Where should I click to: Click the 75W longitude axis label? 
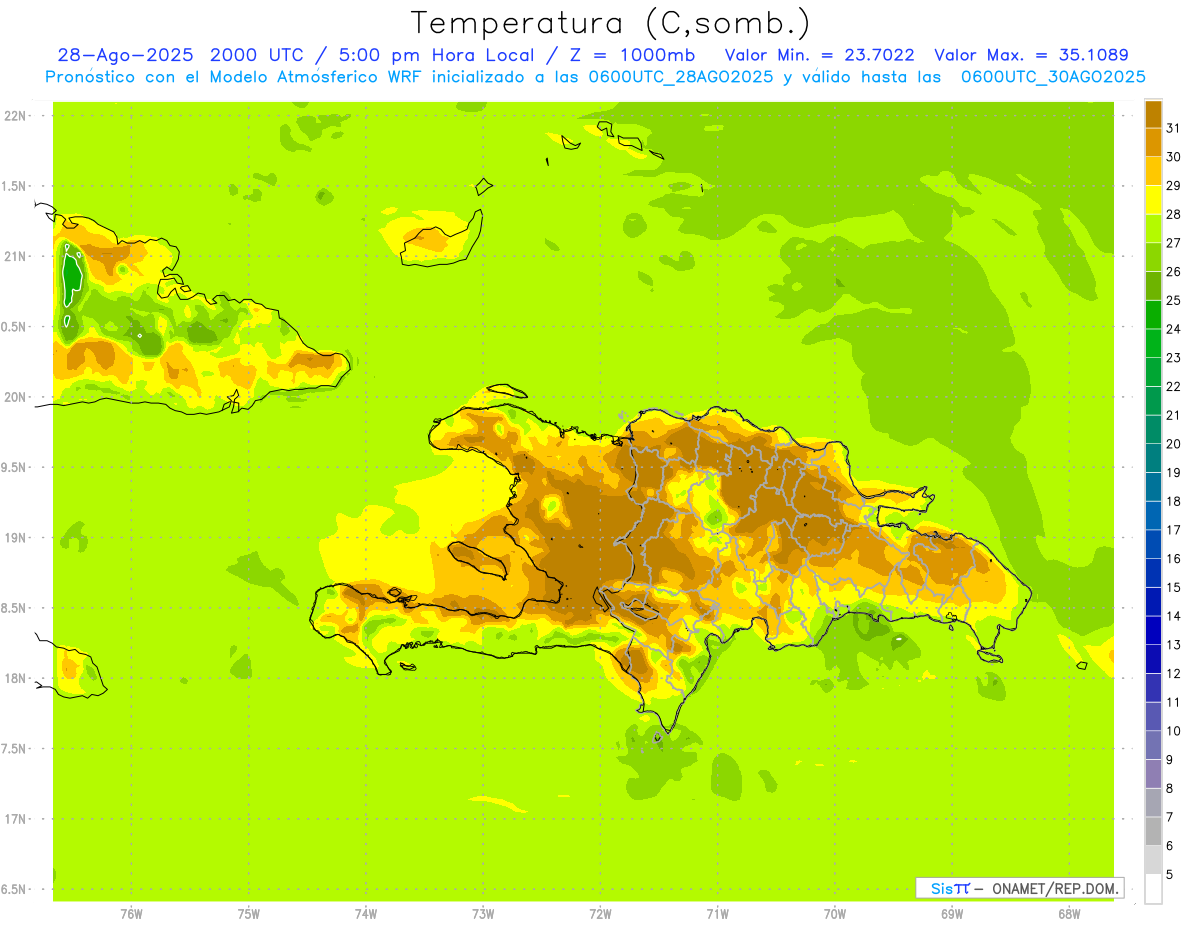click(x=249, y=914)
